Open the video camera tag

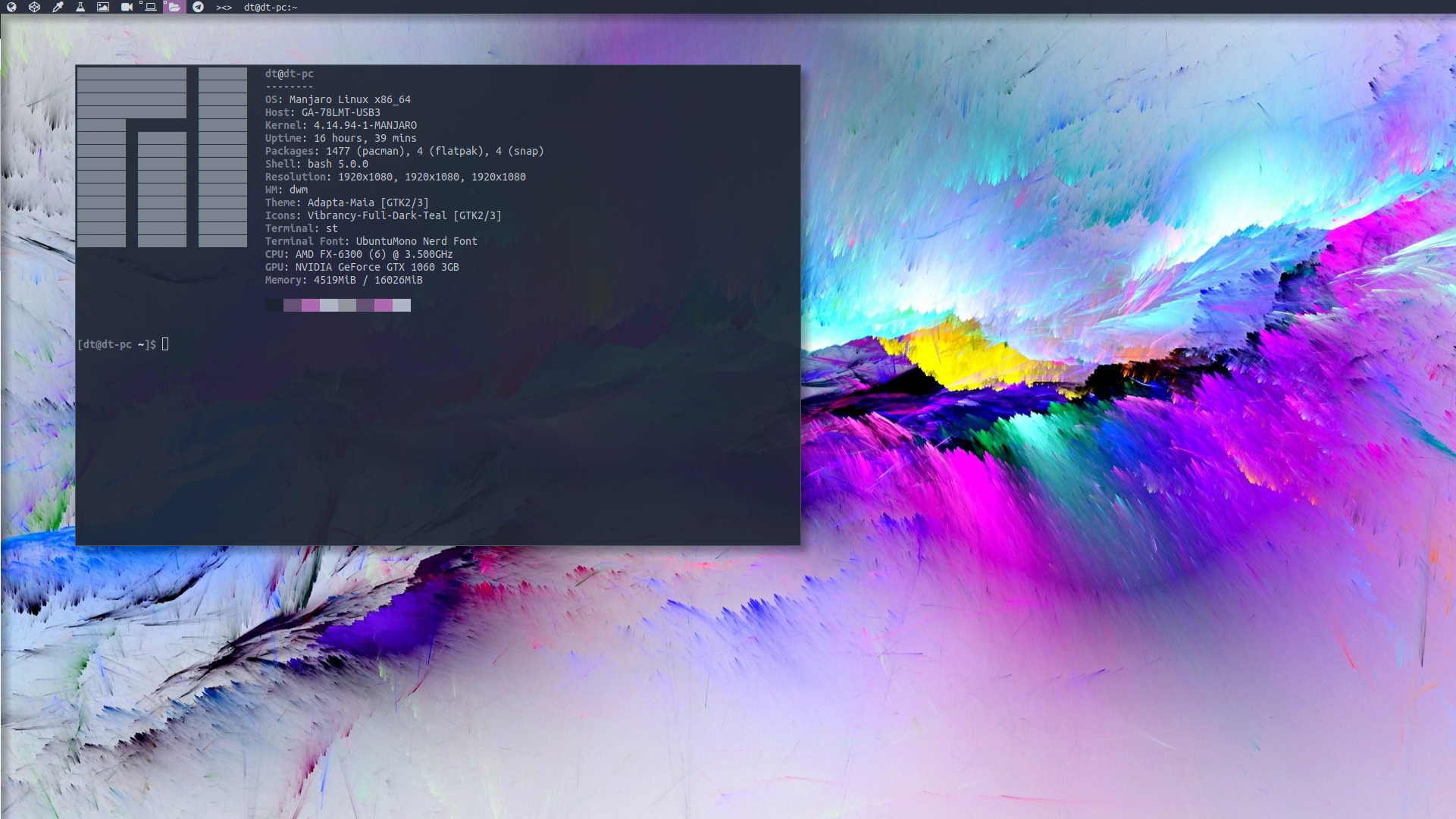pyautogui.click(x=127, y=7)
